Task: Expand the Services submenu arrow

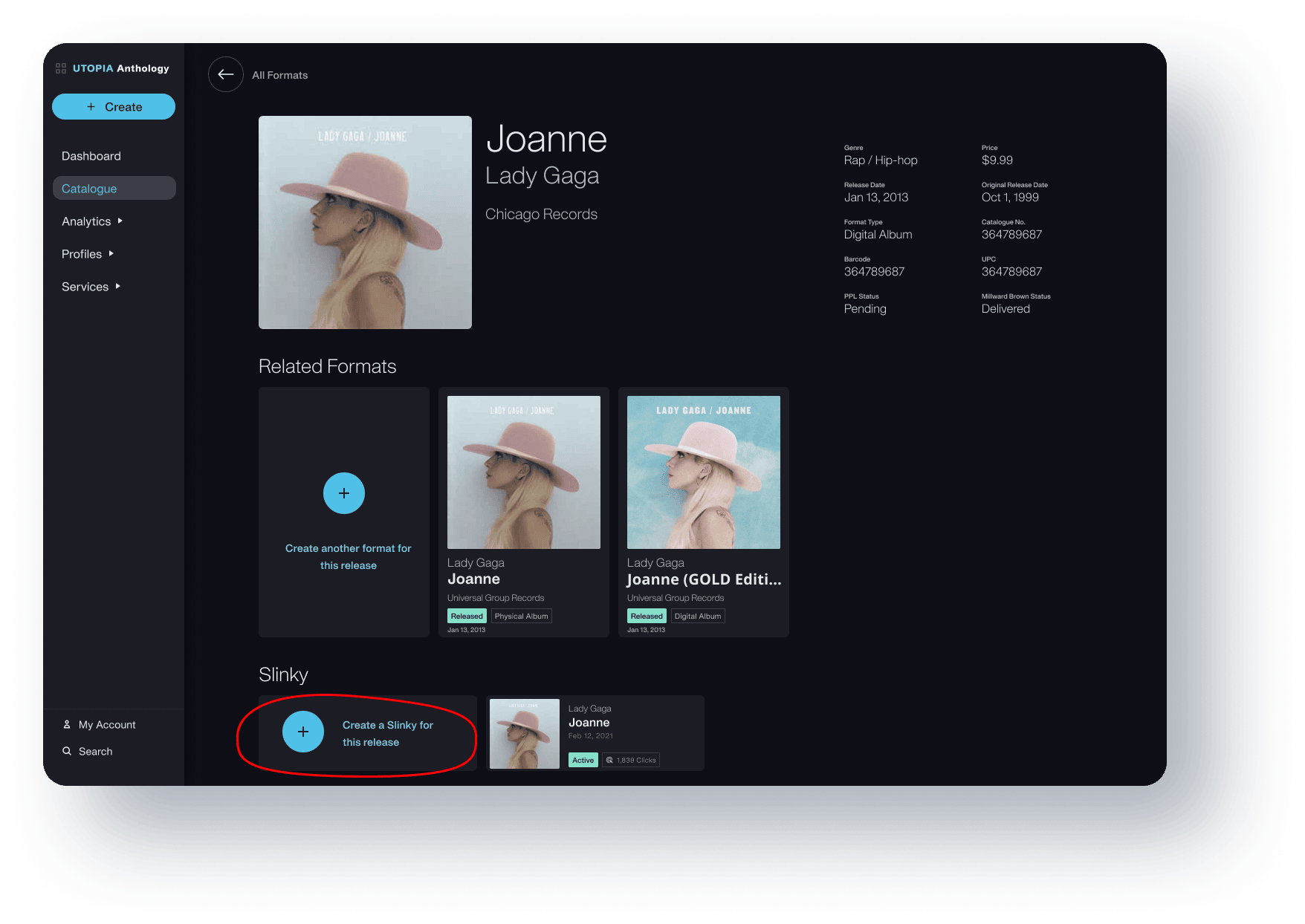Action: click(x=118, y=286)
